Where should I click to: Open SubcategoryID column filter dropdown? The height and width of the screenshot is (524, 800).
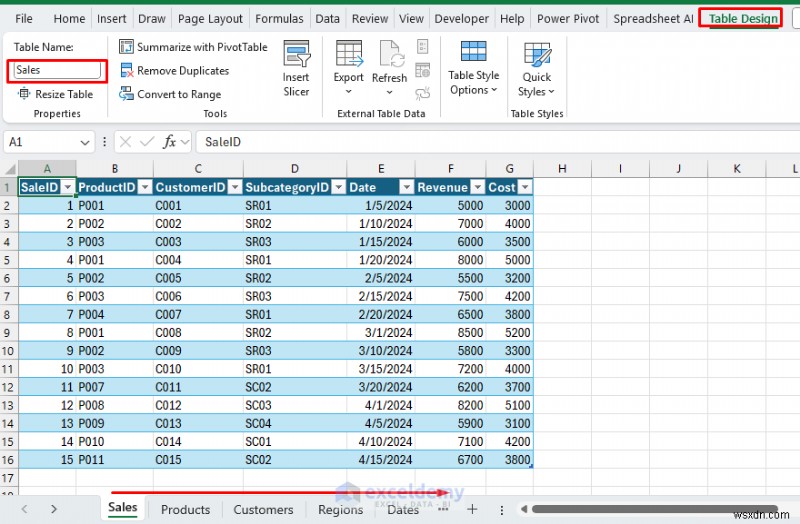coord(338,187)
